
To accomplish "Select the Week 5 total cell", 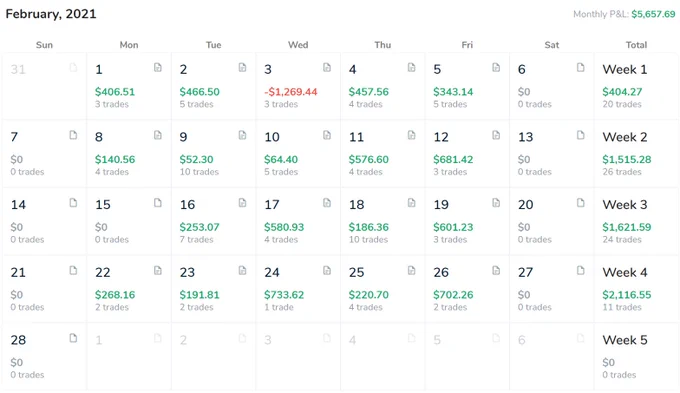I will 636,357.
